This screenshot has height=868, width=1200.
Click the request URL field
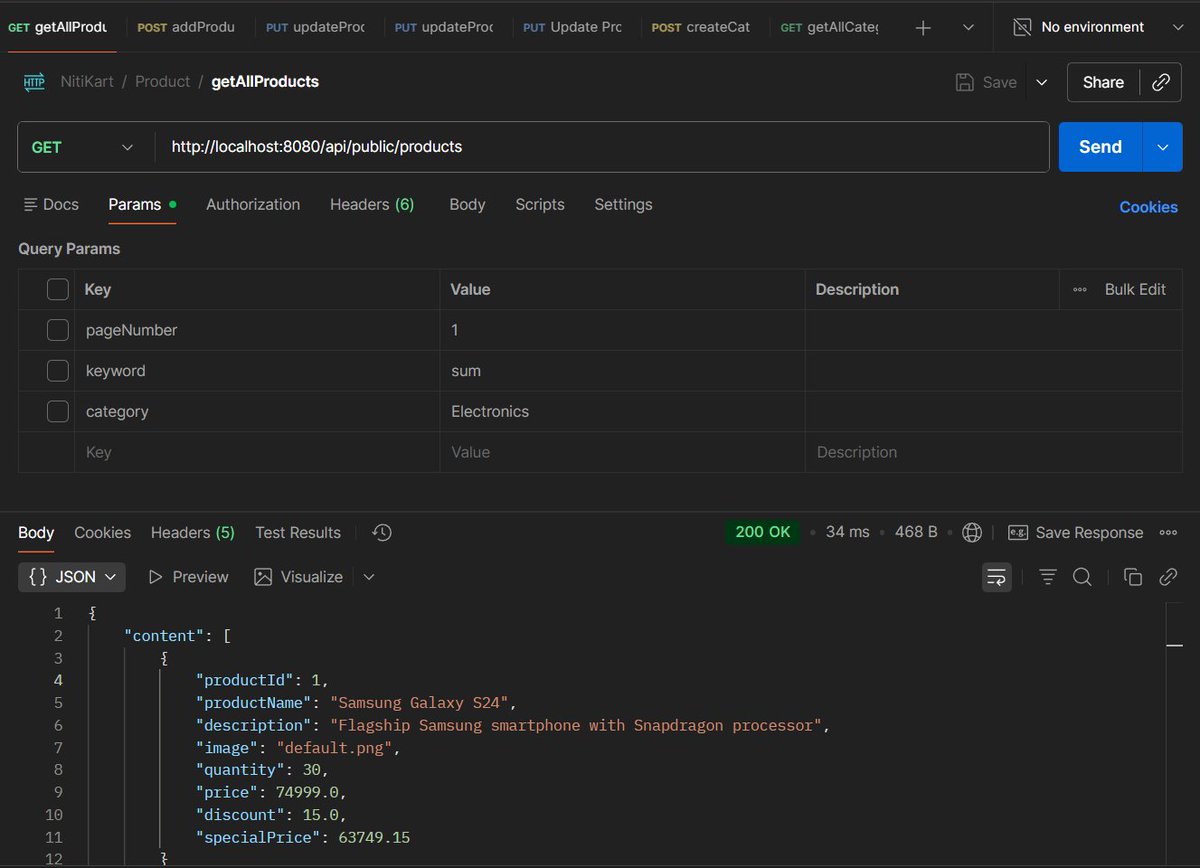pos(602,147)
